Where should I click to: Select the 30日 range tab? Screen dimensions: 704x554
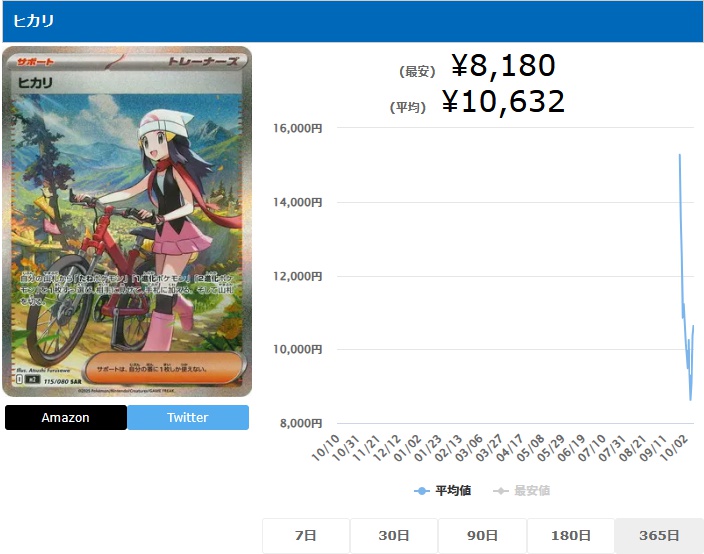pyautogui.click(x=394, y=536)
